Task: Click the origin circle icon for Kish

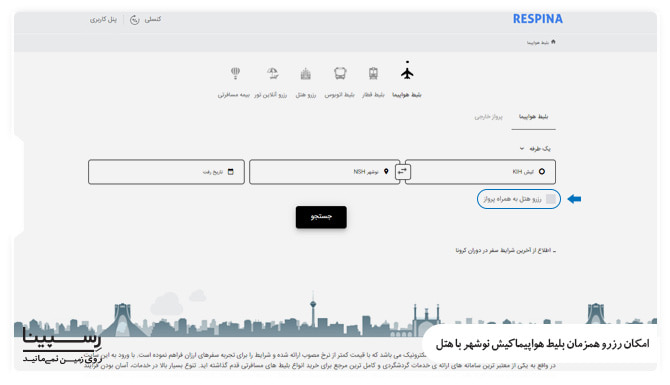Action: [541, 171]
